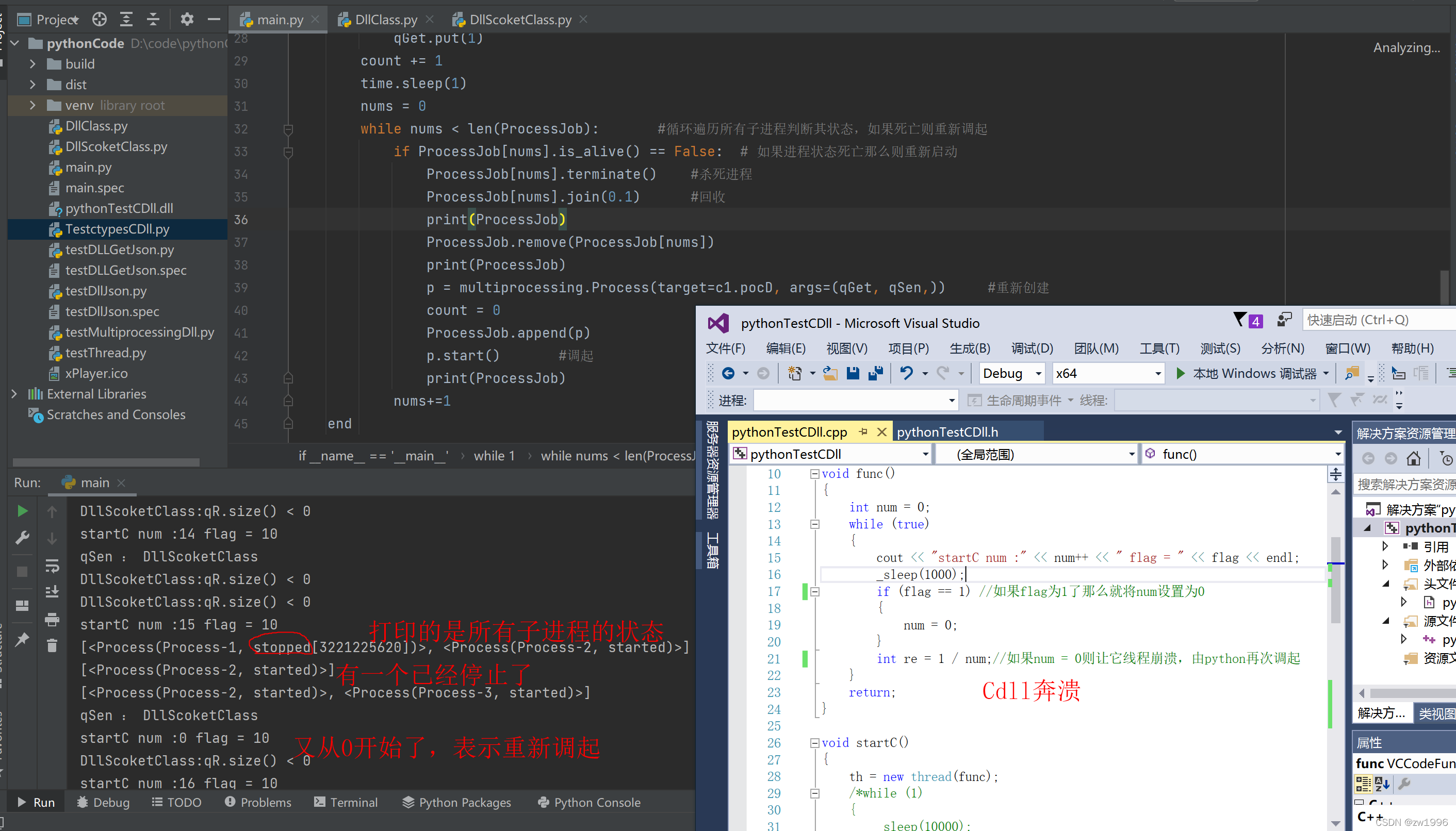1456x831 pixels.
Task: Pin the Run tool window
Action: click(x=22, y=640)
